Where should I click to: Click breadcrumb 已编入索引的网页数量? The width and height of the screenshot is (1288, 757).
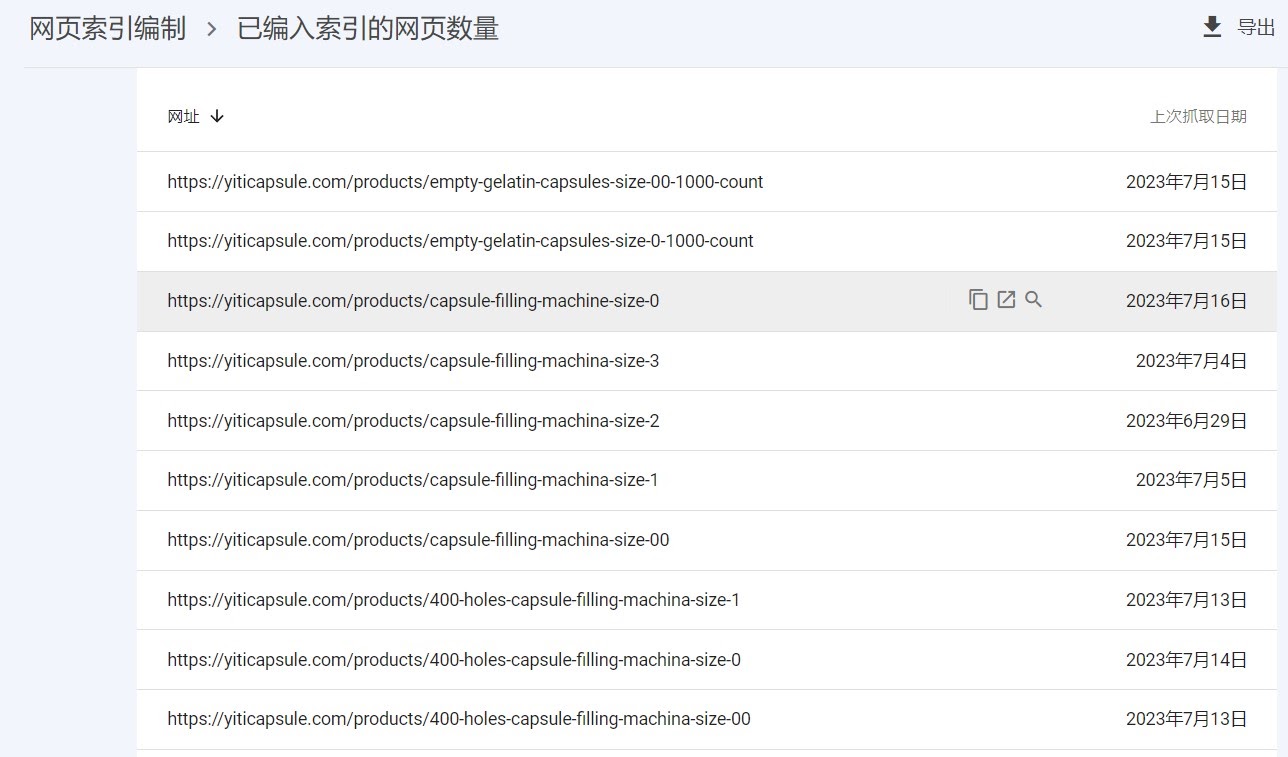[368, 29]
